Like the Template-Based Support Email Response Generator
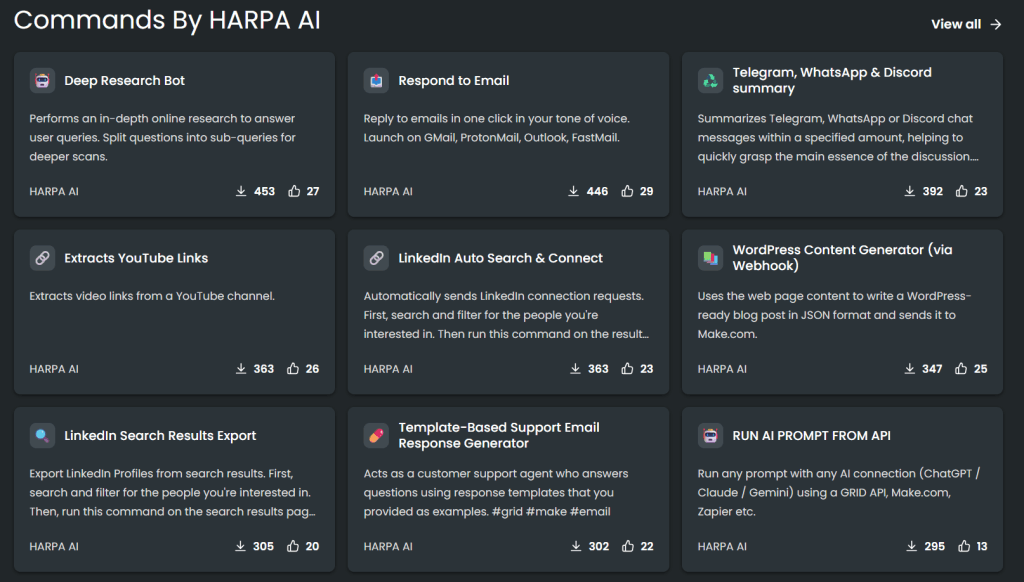 coord(628,546)
